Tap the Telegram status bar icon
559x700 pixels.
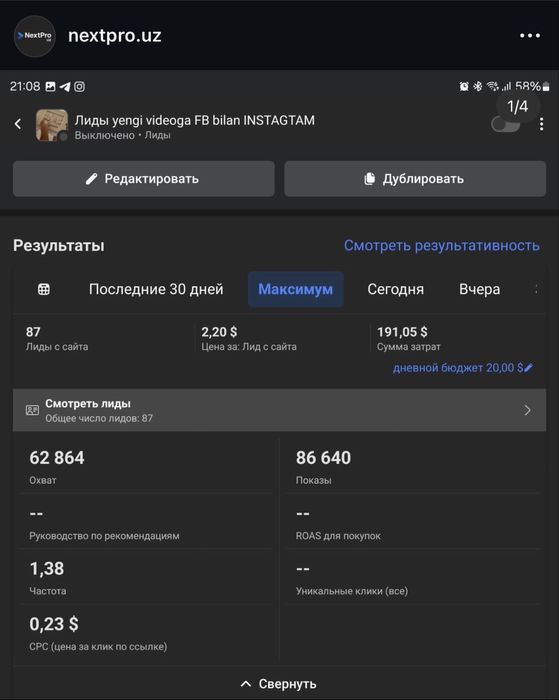(x=65, y=87)
